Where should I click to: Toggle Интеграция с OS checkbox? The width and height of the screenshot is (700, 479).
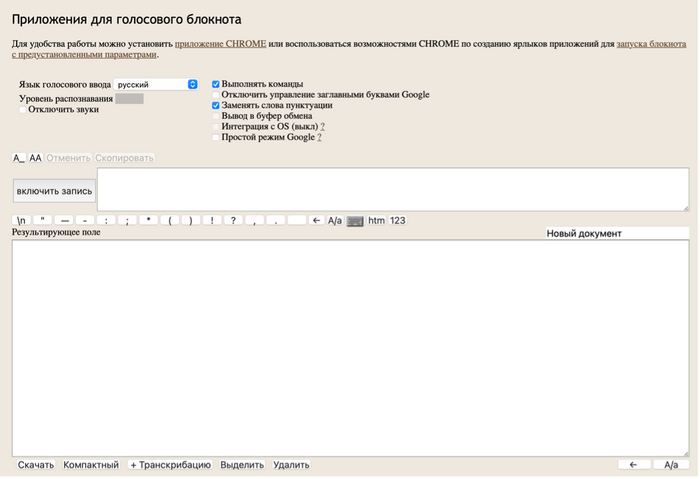[216, 127]
